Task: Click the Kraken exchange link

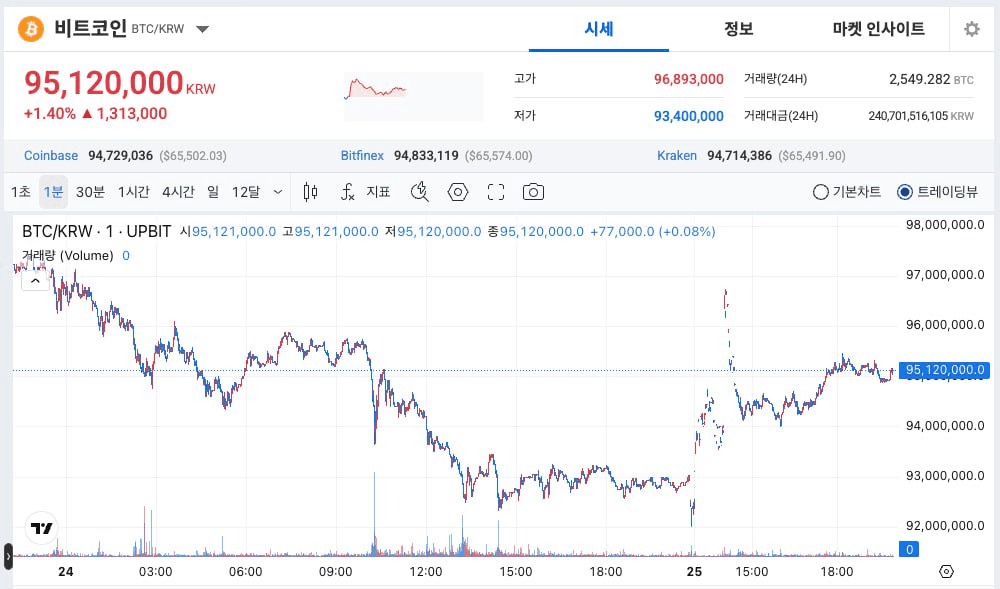Action: pos(676,155)
